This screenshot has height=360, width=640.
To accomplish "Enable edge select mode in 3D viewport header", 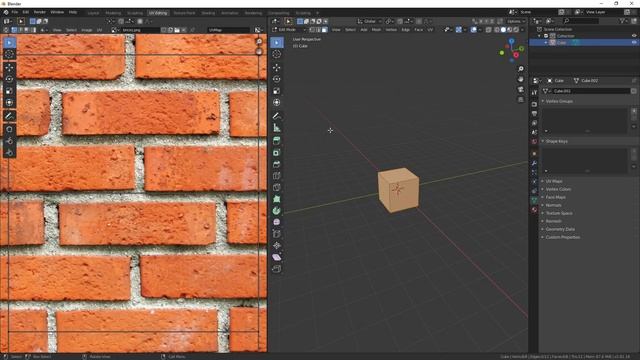I will point(318,30).
